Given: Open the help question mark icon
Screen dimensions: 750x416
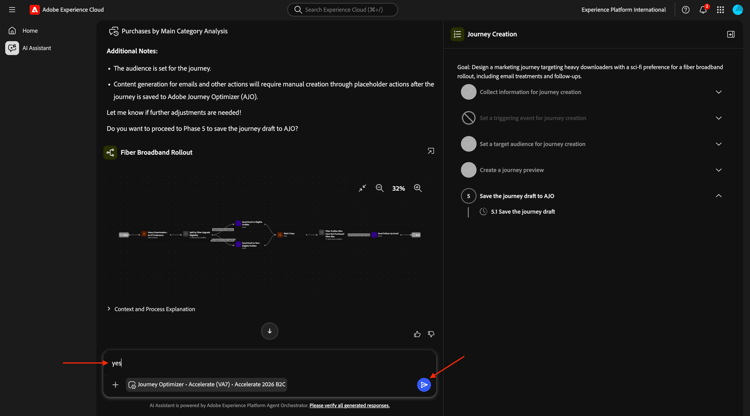Looking at the screenshot, I should click(x=685, y=10).
